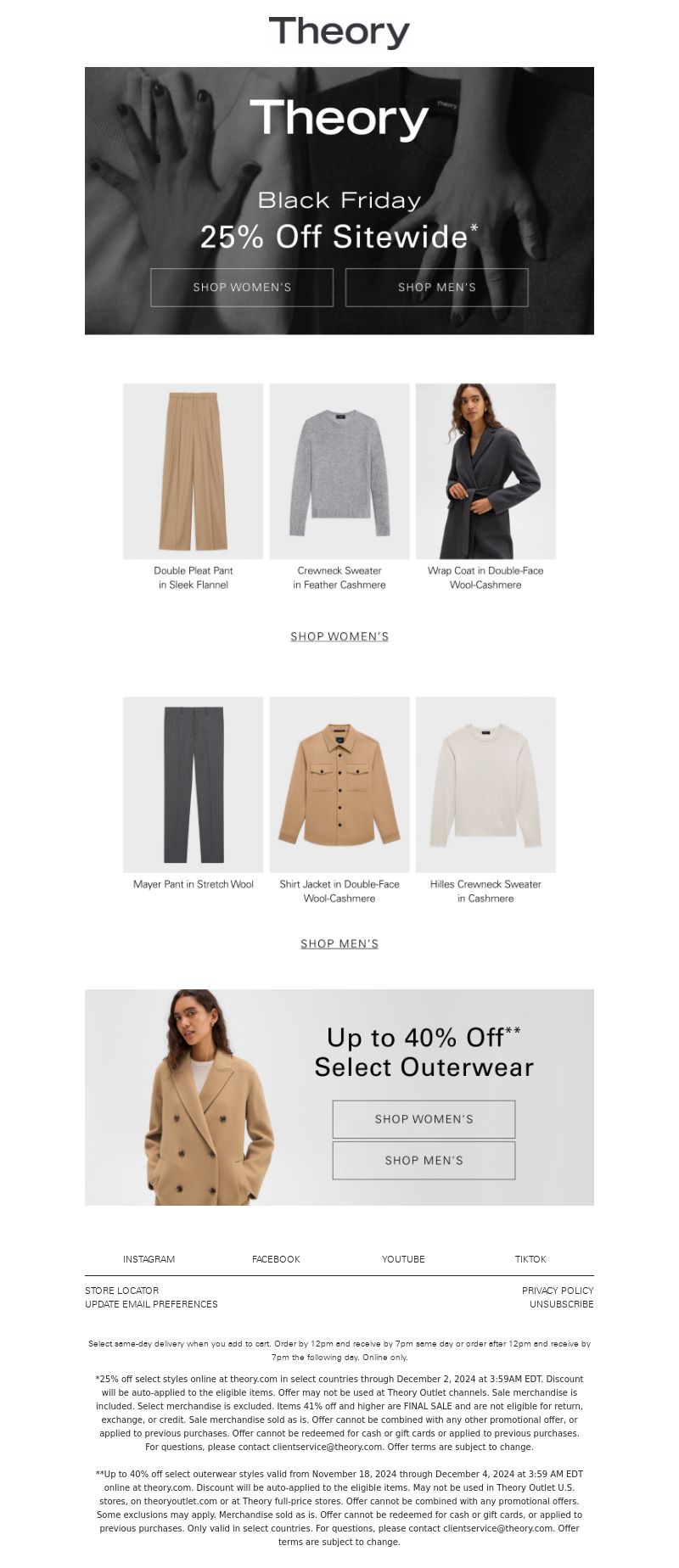Follow the underlined Shop Men's link
The height and width of the screenshot is (1568, 679).
pos(339,944)
